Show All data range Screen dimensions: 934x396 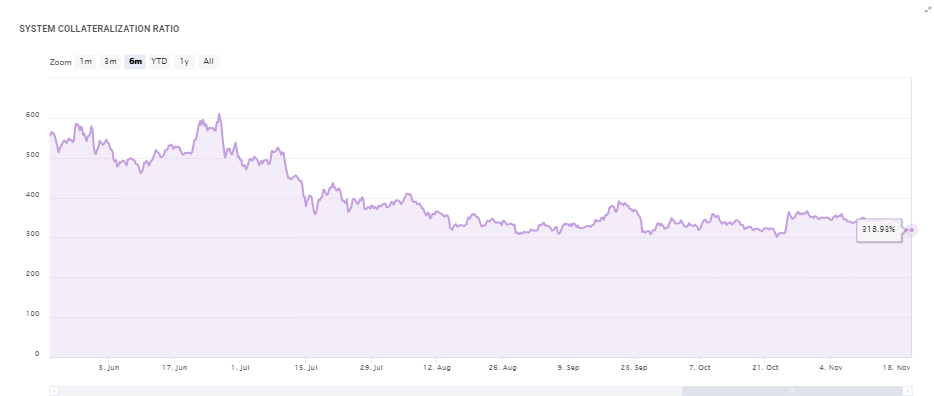[x=208, y=61]
